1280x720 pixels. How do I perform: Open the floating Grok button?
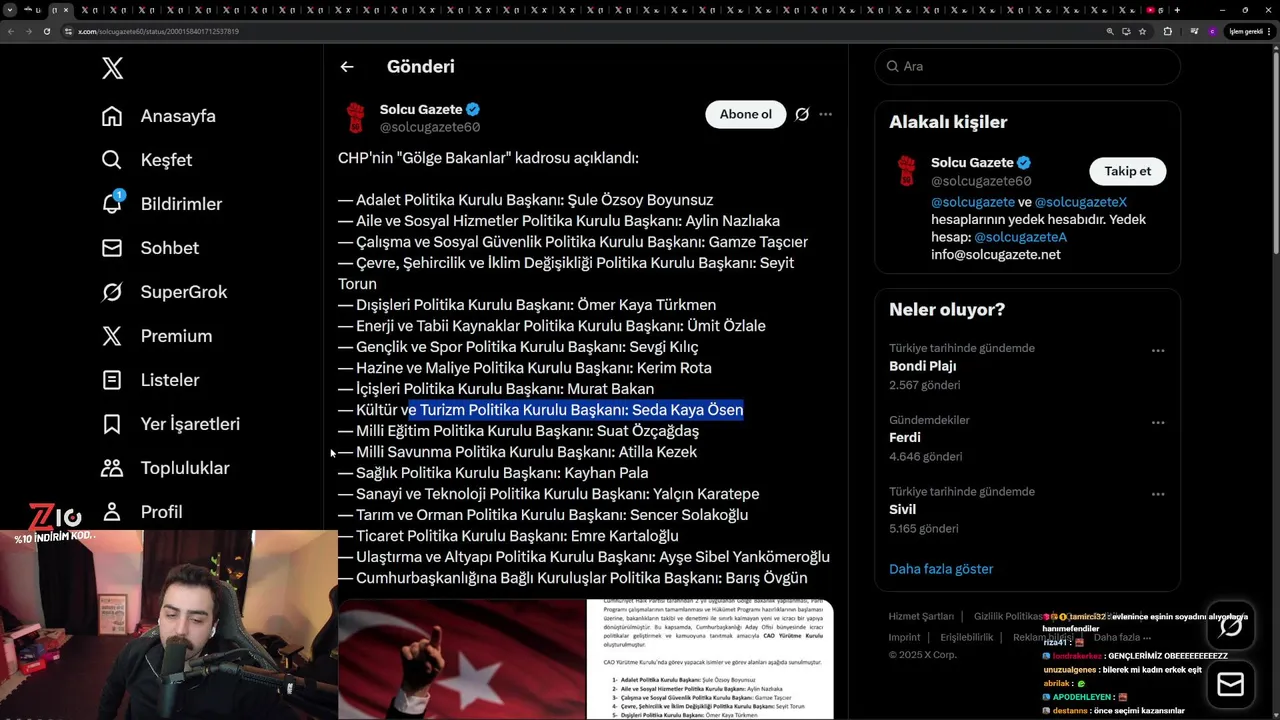(x=1231, y=627)
